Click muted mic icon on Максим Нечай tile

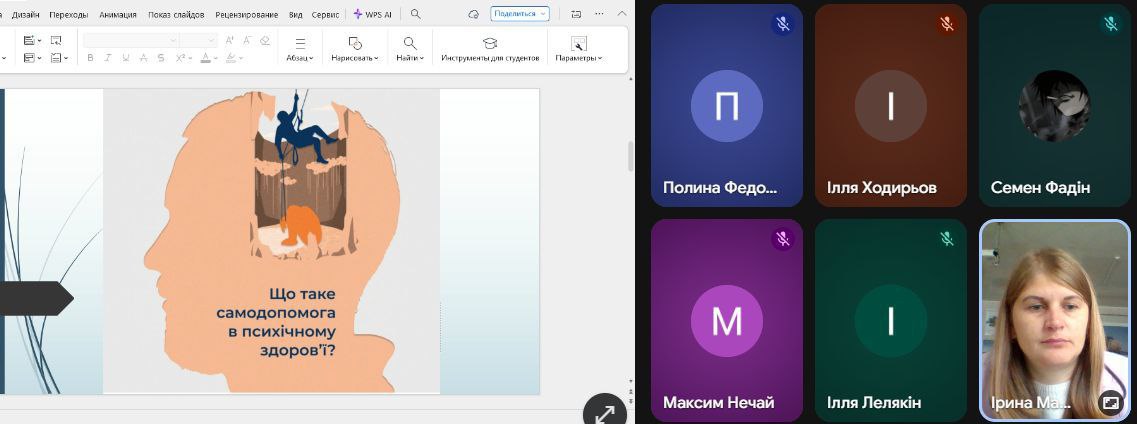tap(782, 238)
